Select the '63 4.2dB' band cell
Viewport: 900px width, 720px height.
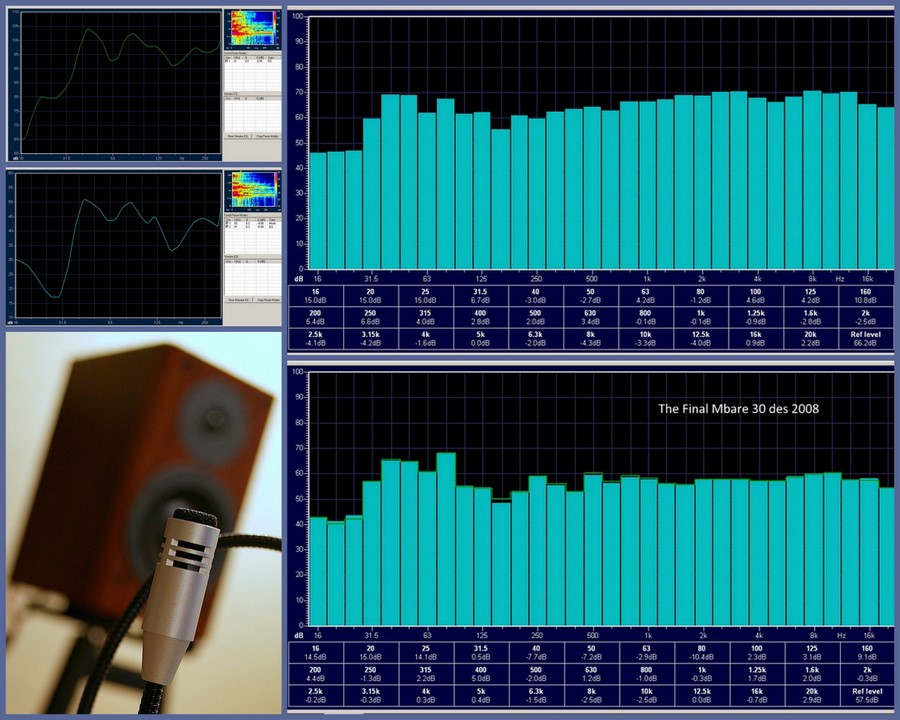(x=646, y=296)
